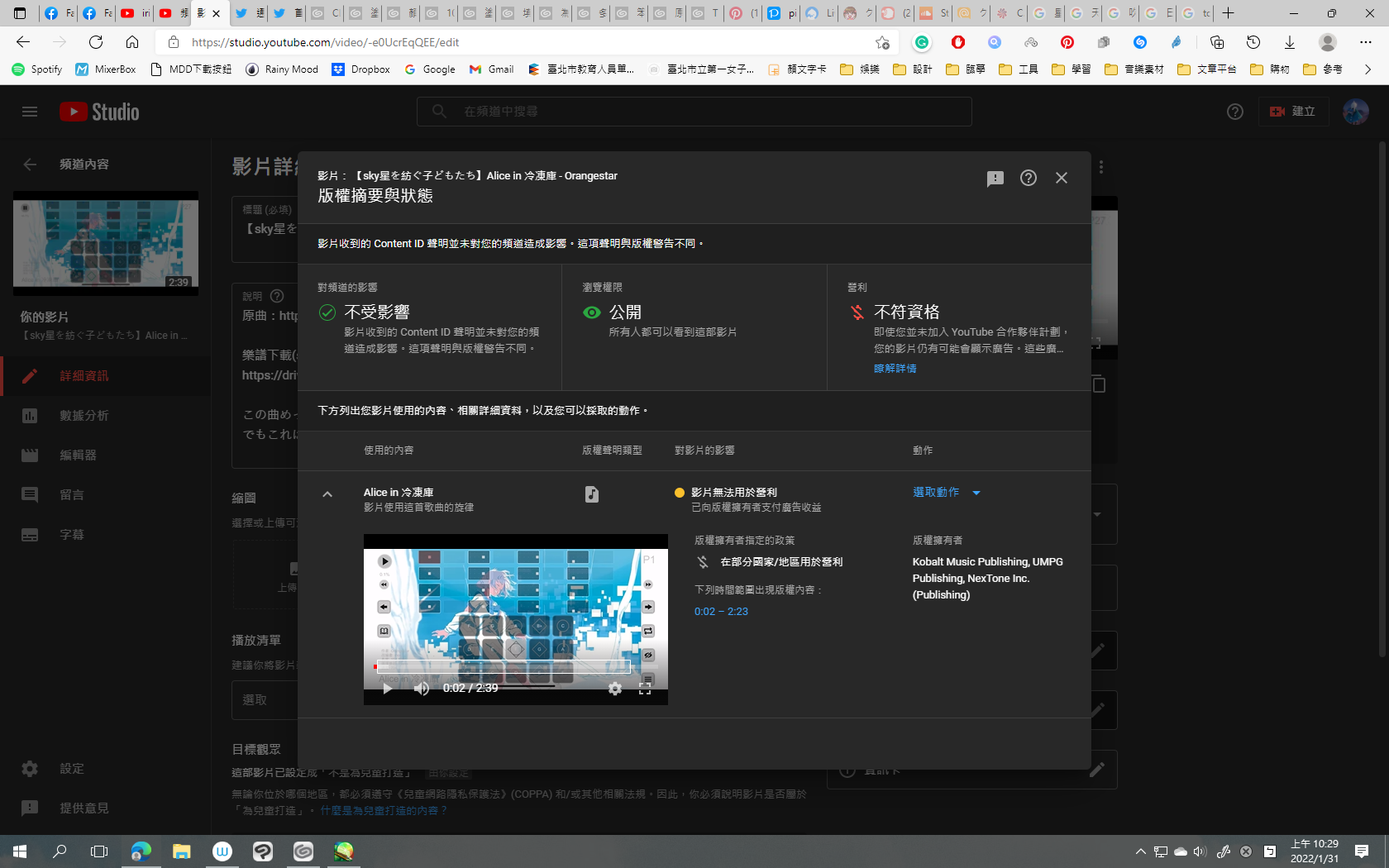Viewport: 1389px width, 868px height.
Task: Send feedback icon in copyright dialog
Action: click(x=995, y=179)
